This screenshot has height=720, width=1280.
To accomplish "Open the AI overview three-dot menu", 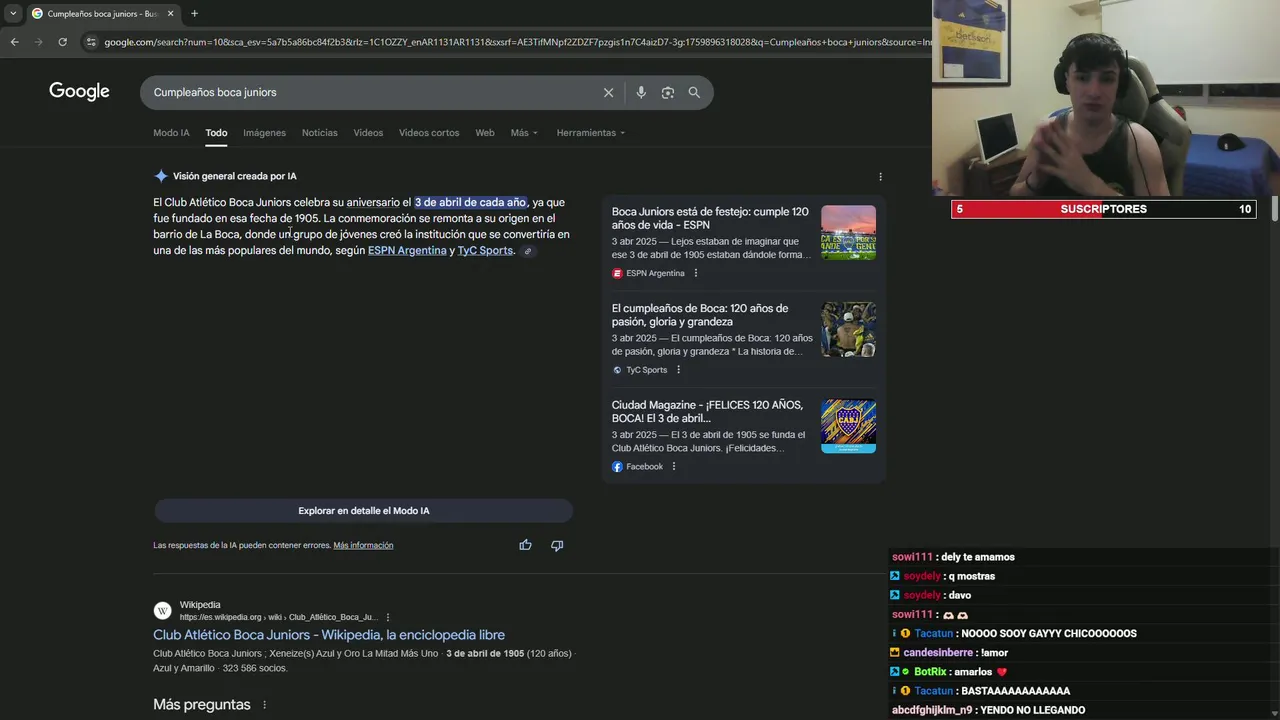I will click(x=880, y=176).
